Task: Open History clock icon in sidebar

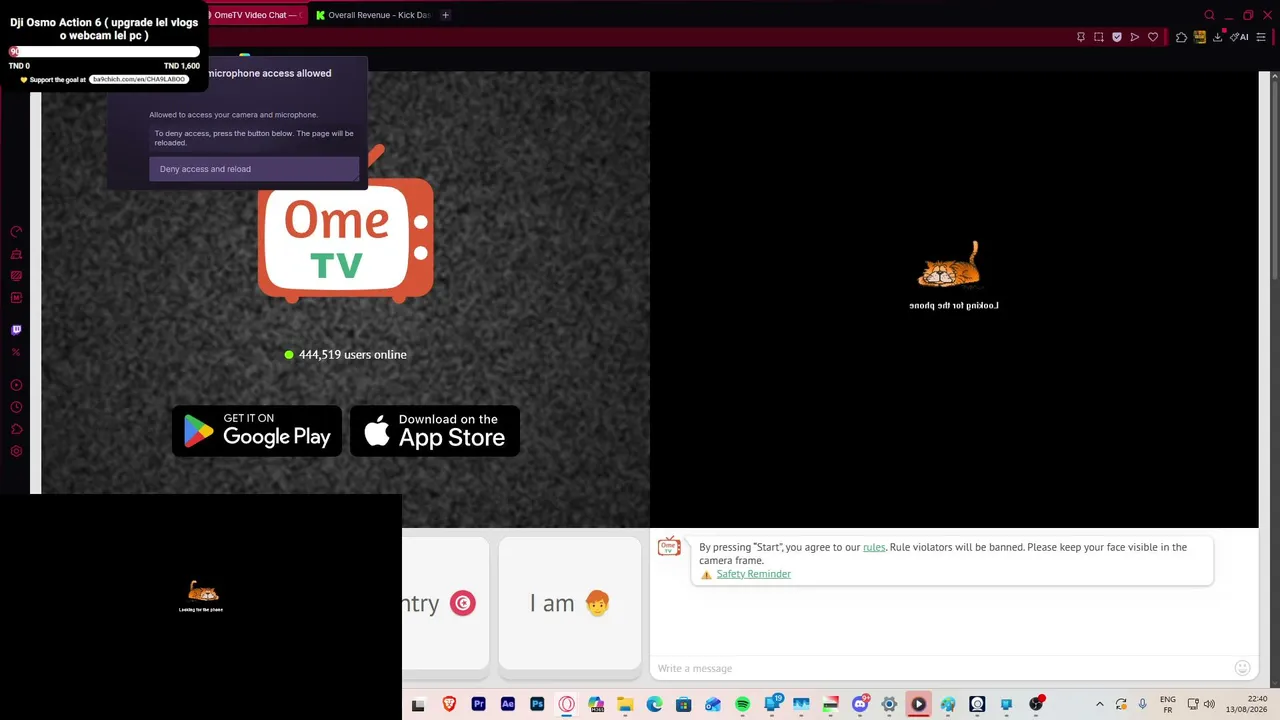Action: click(x=16, y=407)
